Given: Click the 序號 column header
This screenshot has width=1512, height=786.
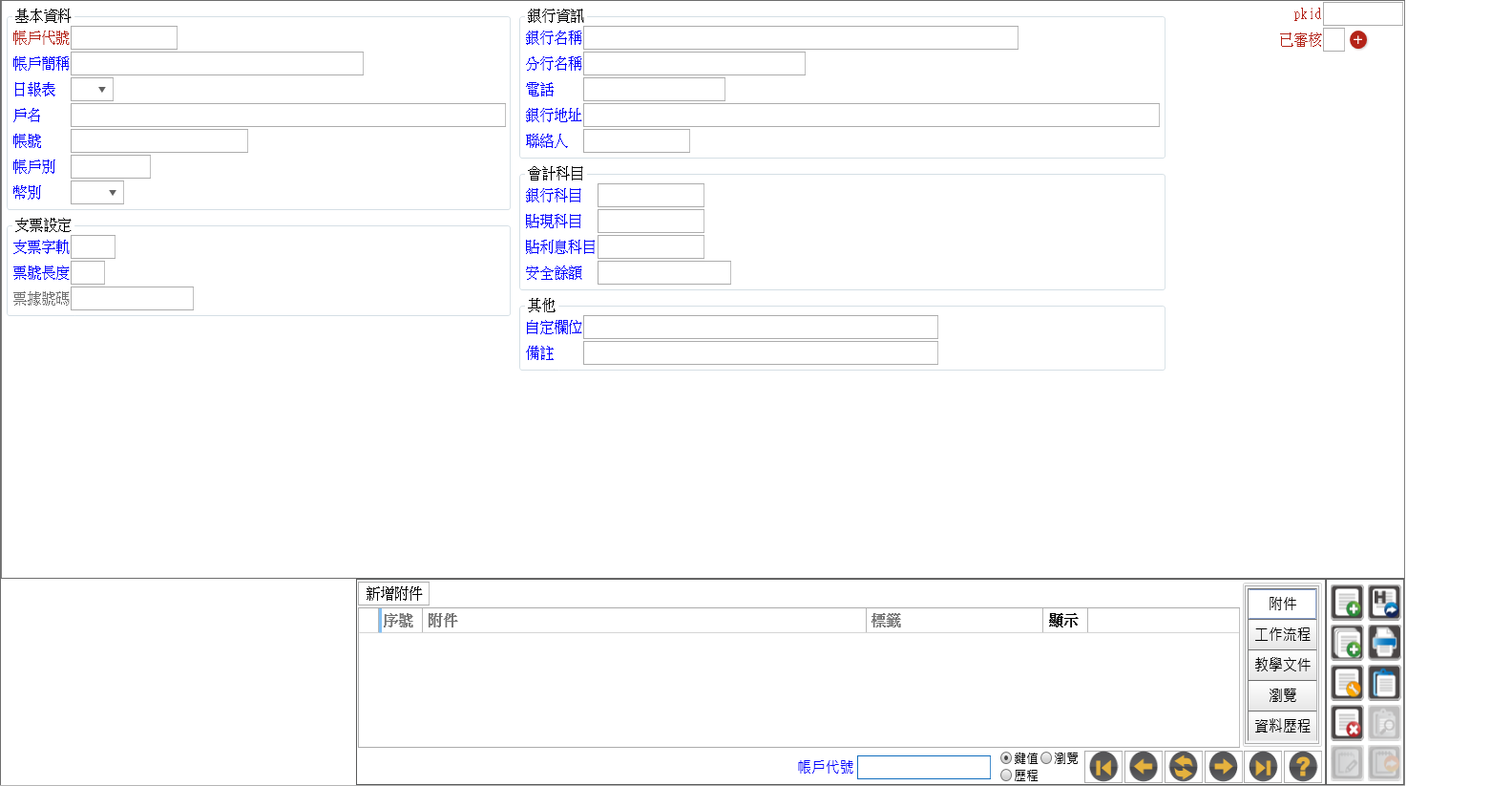Looking at the screenshot, I should (400, 621).
